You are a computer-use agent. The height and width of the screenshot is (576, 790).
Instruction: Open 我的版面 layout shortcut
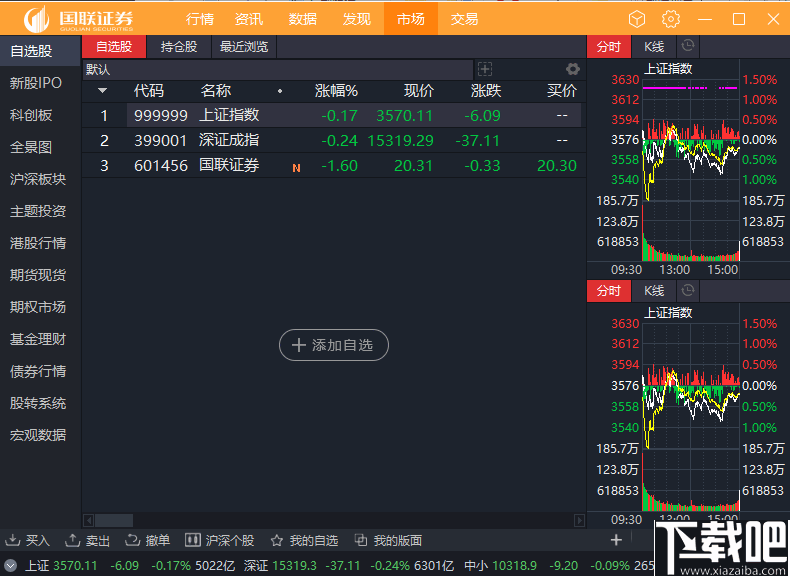[388, 540]
